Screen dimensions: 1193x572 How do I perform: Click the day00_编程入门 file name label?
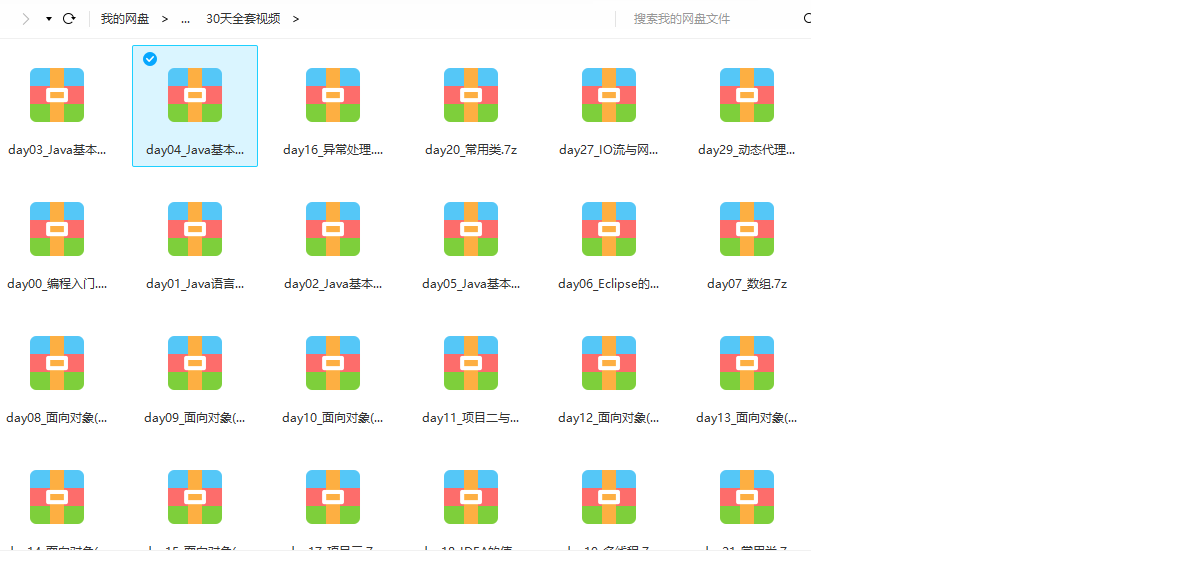point(57,284)
